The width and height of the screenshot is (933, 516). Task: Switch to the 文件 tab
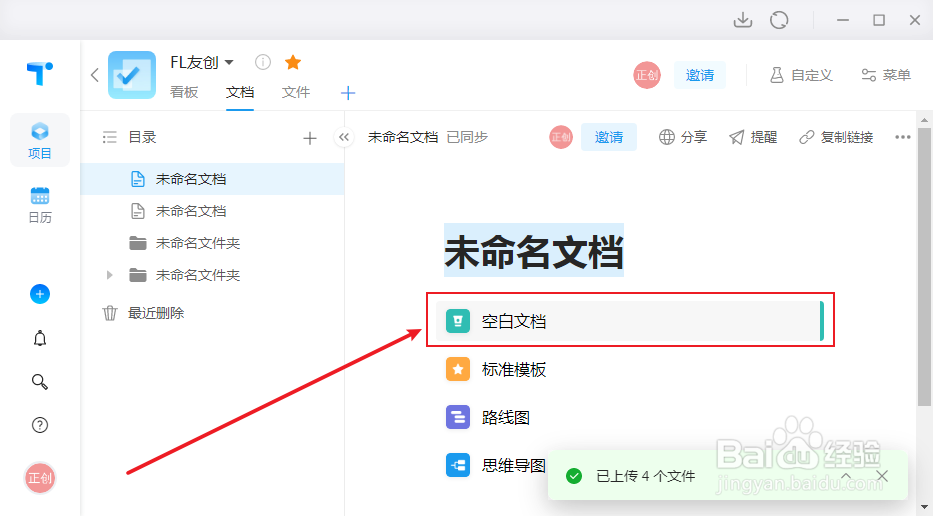pyautogui.click(x=296, y=92)
